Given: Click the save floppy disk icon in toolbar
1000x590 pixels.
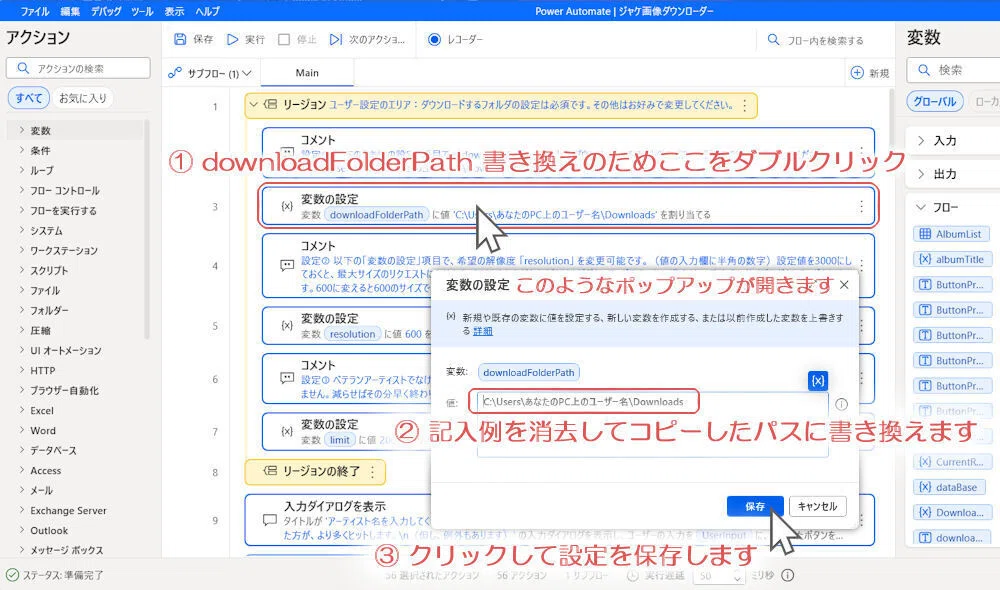Looking at the screenshot, I should click(180, 40).
